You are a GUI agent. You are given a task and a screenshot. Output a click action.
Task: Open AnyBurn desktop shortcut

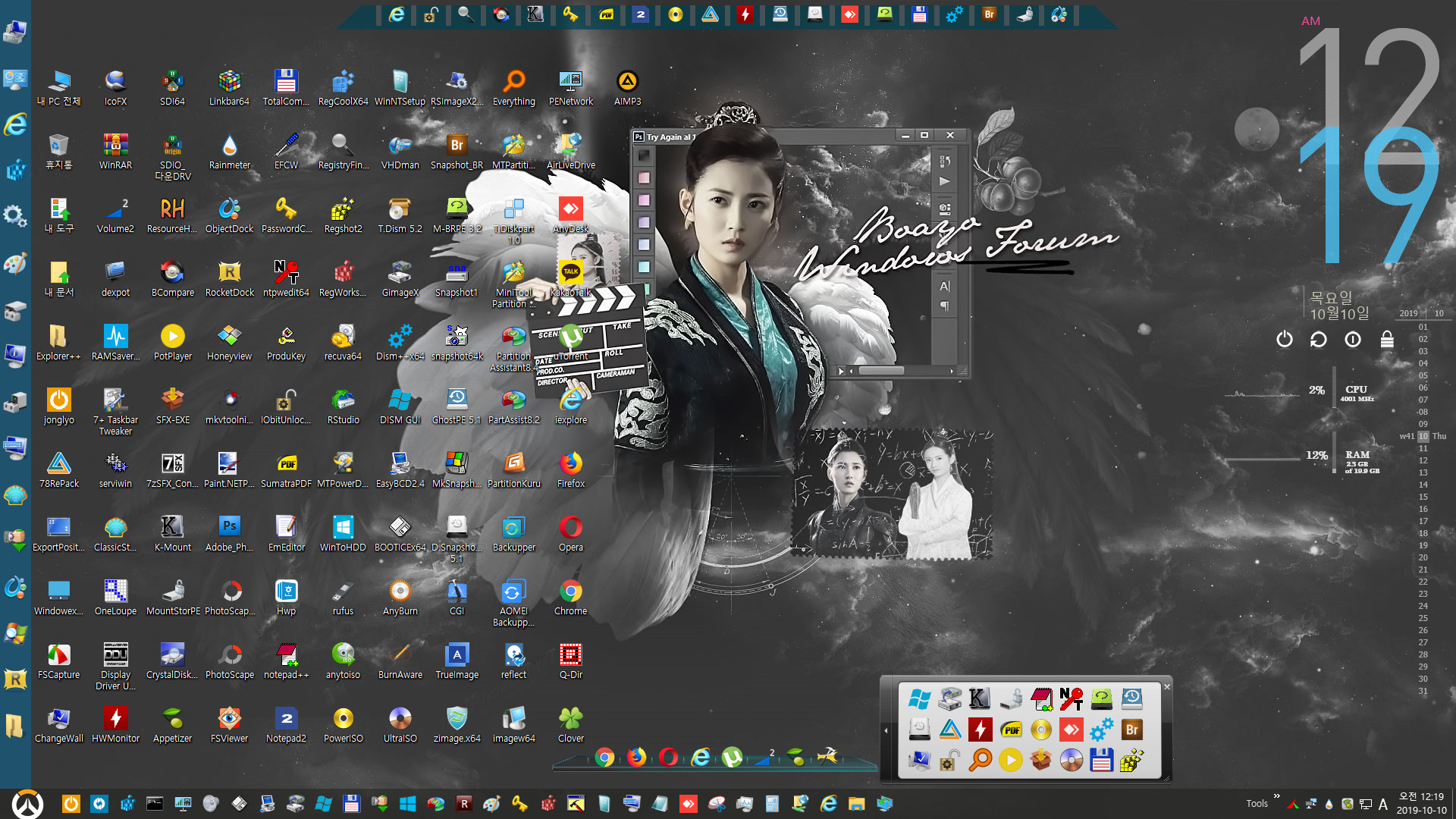(x=400, y=597)
